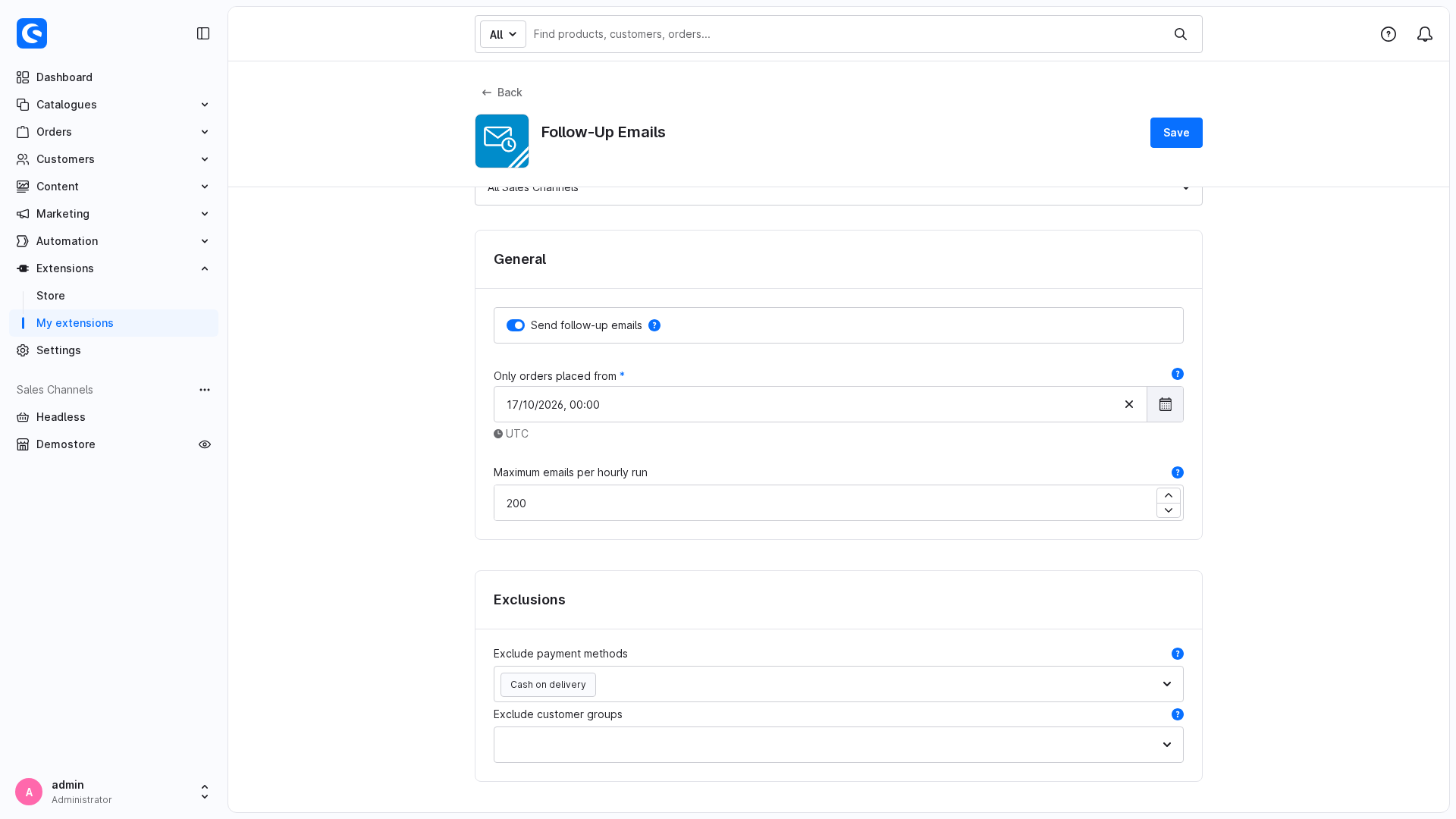Open Store under Extensions
Screen dimensions: 1456x819
[x=51, y=296]
